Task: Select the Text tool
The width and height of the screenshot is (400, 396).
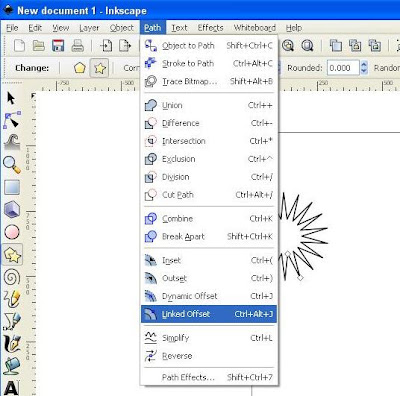Action: tap(11, 388)
